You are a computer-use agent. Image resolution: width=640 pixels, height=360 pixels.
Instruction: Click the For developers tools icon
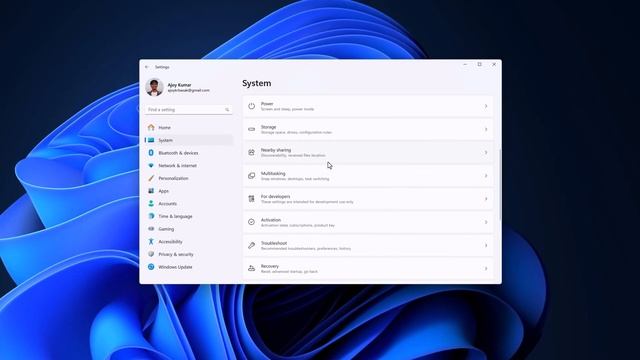(x=251, y=199)
